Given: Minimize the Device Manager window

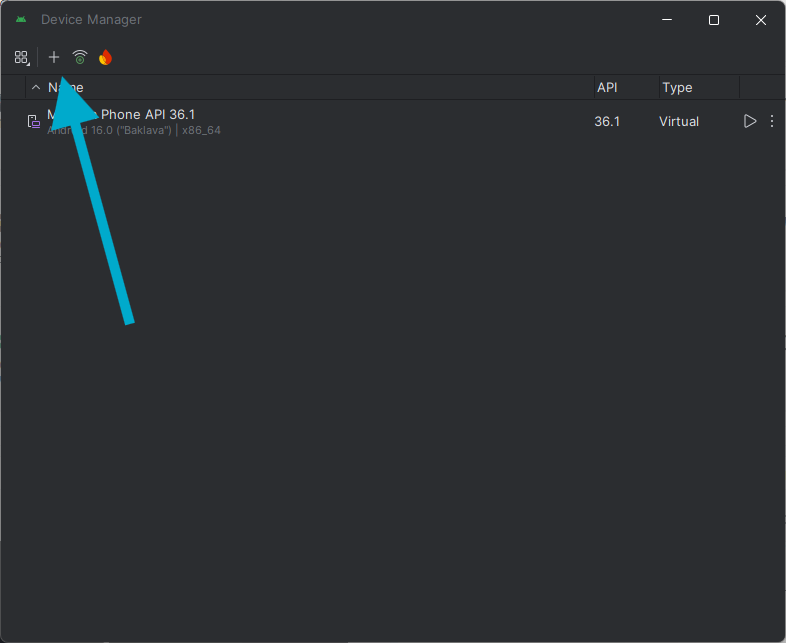Looking at the screenshot, I should tap(667, 20).
